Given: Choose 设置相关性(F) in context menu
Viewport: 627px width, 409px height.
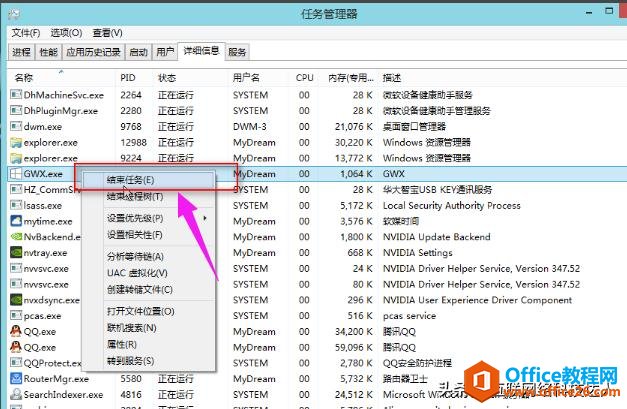Looking at the screenshot, I should click(148, 235).
